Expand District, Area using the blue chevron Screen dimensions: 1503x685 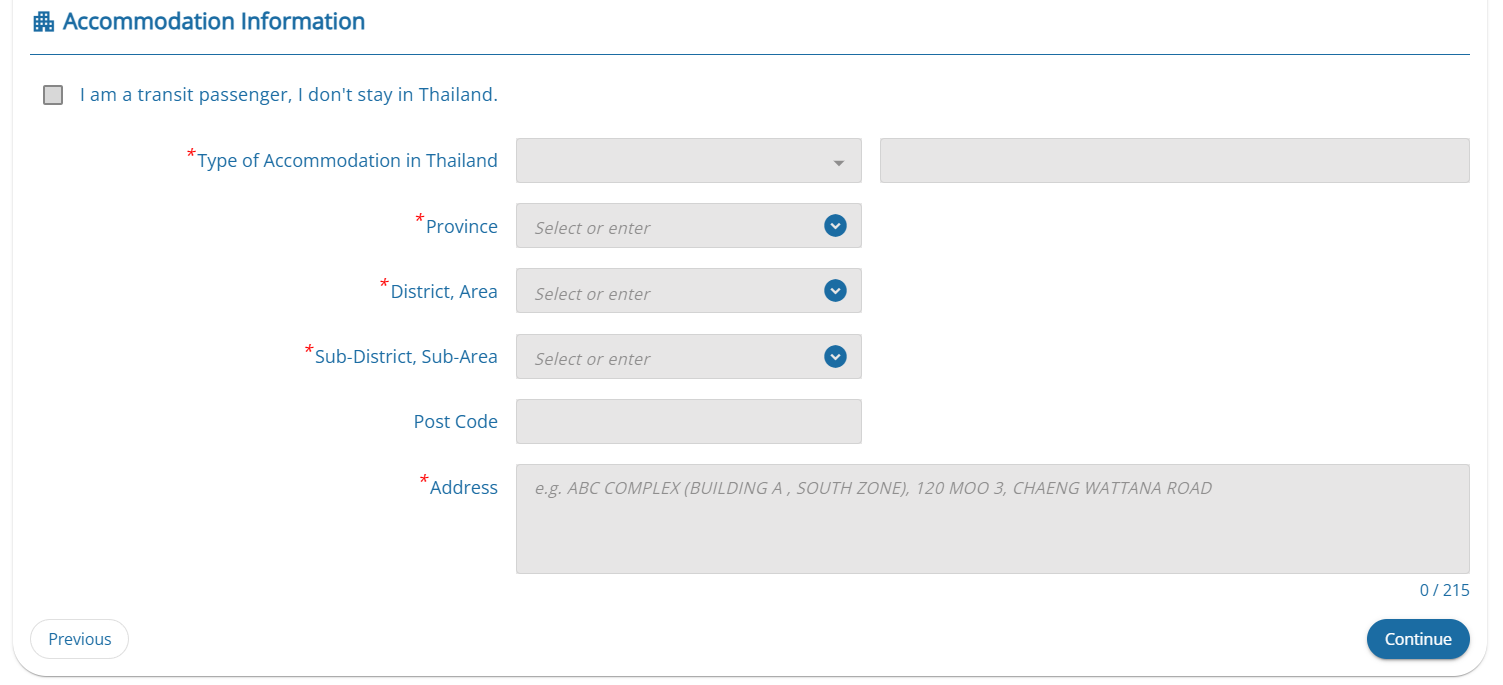click(834, 290)
